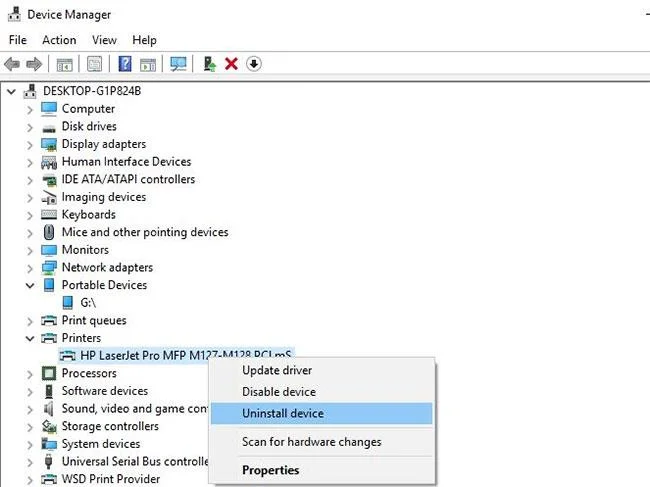The width and height of the screenshot is (650, 487).
Task: Expand the WSD Print Provider category
Action: (x=30, y=480)
